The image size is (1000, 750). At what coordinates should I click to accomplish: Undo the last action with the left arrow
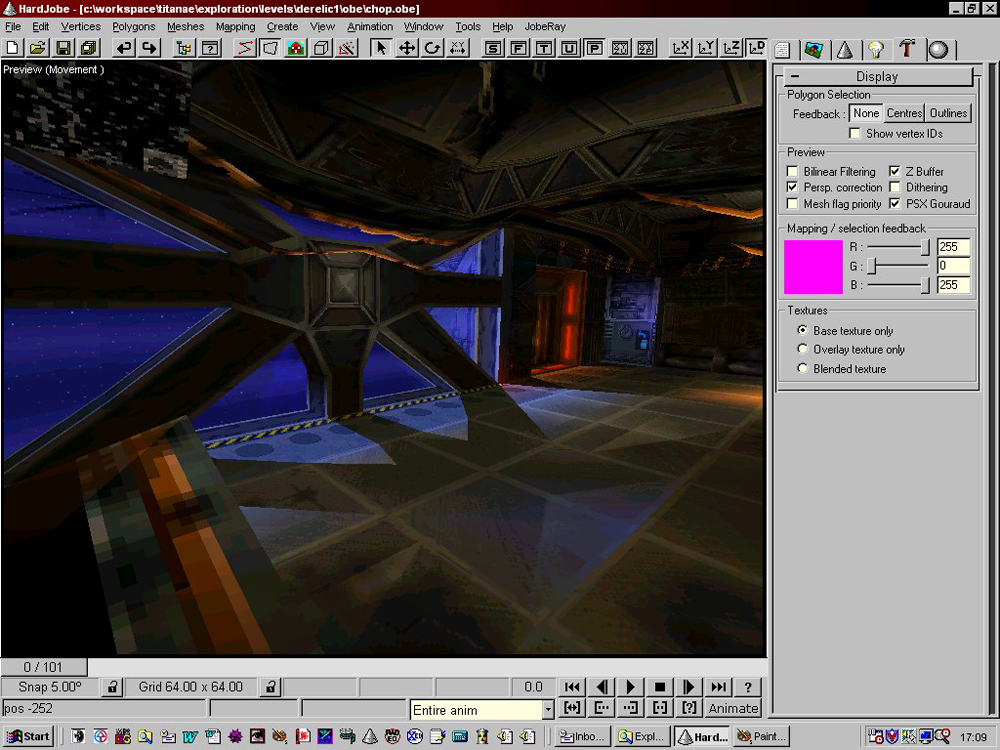point(124,48)
